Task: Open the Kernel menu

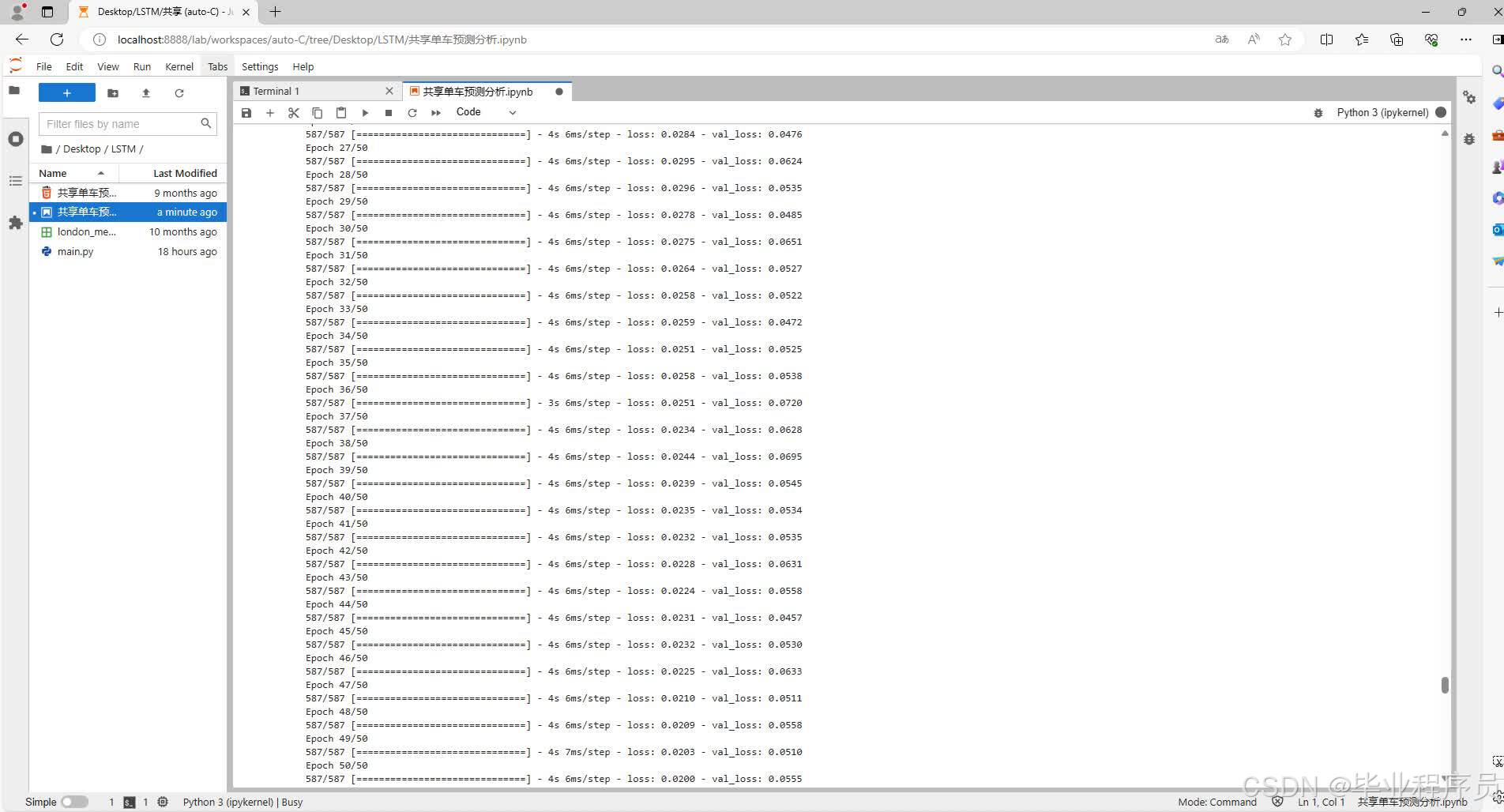Action: (179, 66)
